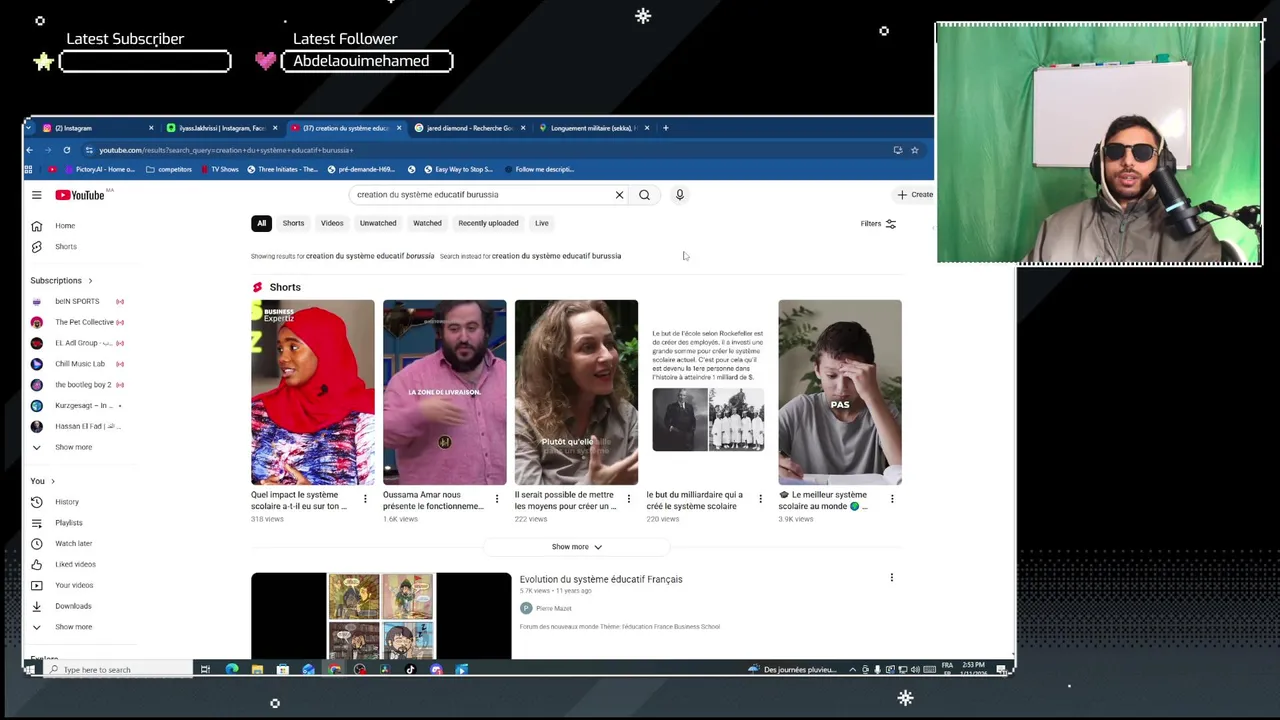Open Task View on the Windows taskbar
The width and height of the screenshot is (1280, 720).
coord(205,670)
